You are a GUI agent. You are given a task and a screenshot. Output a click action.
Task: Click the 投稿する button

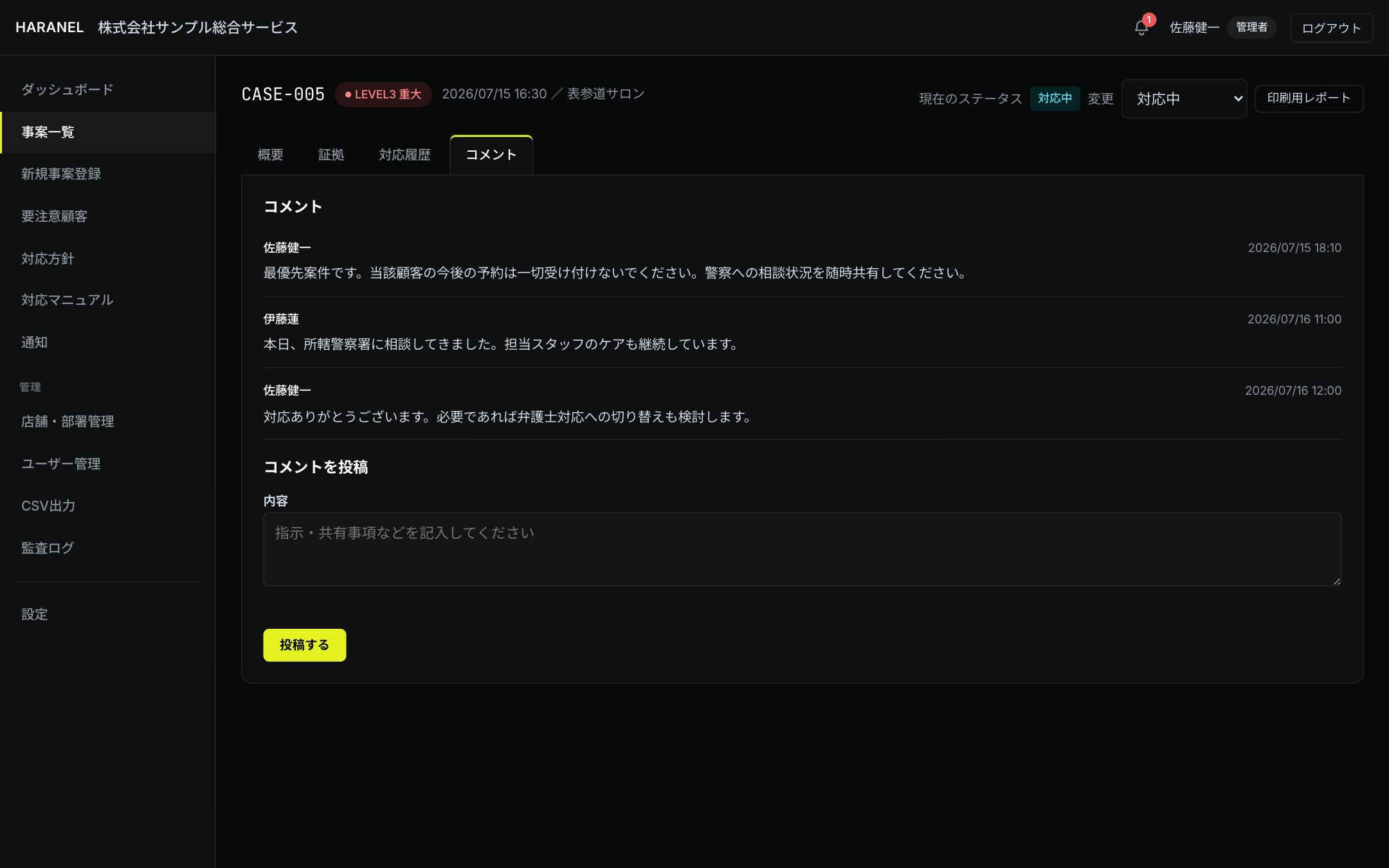[305, 645]
